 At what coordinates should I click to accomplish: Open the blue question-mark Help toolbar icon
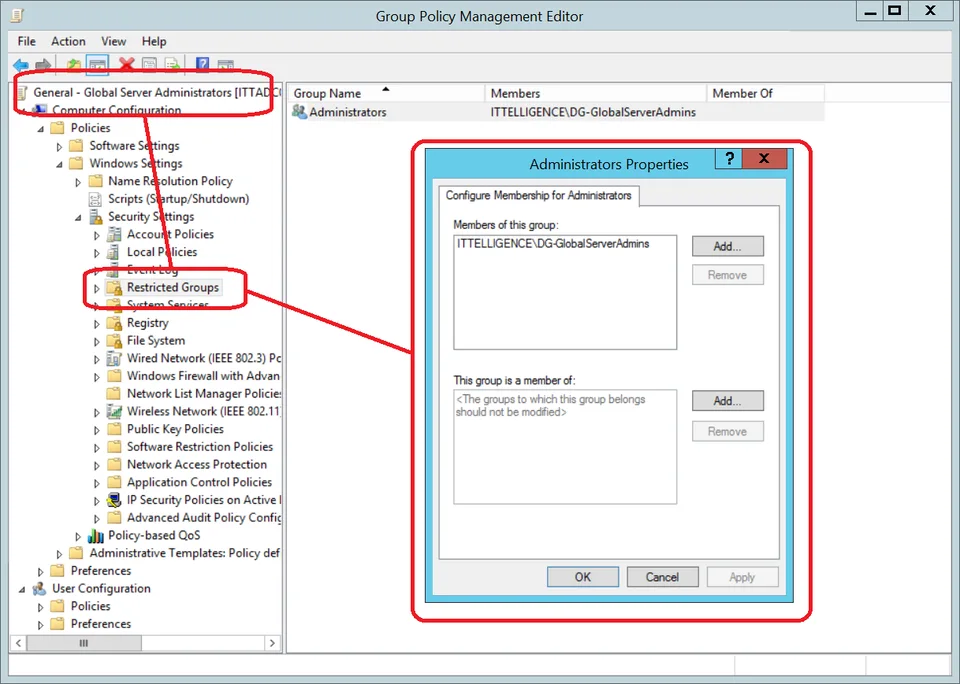[203, 64]
